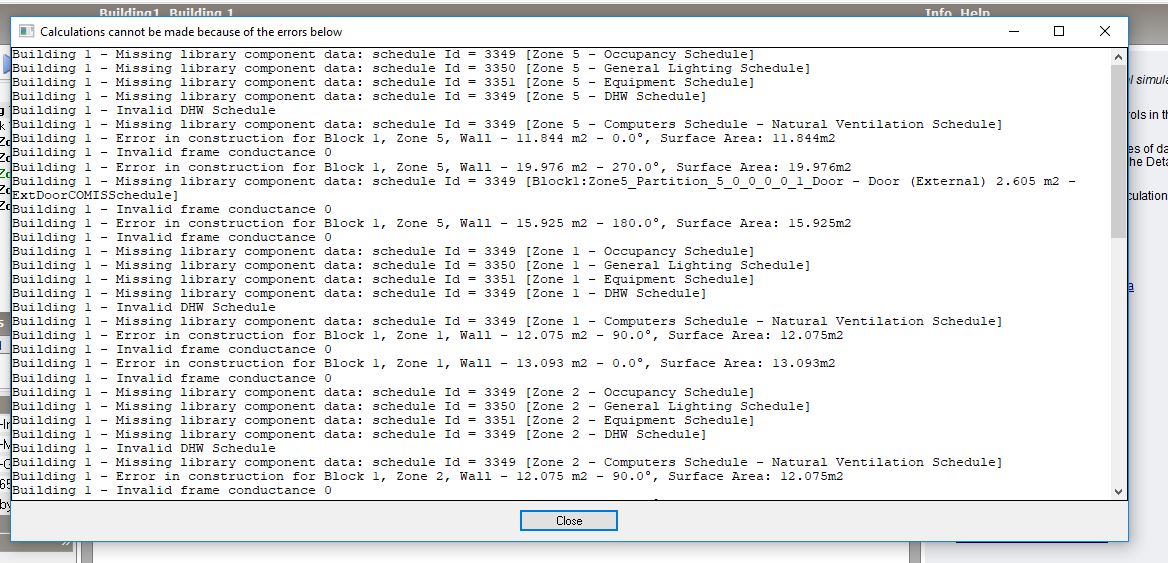
Task: Click the dialog's application icon in the title bar
Action: click(27, 31)
